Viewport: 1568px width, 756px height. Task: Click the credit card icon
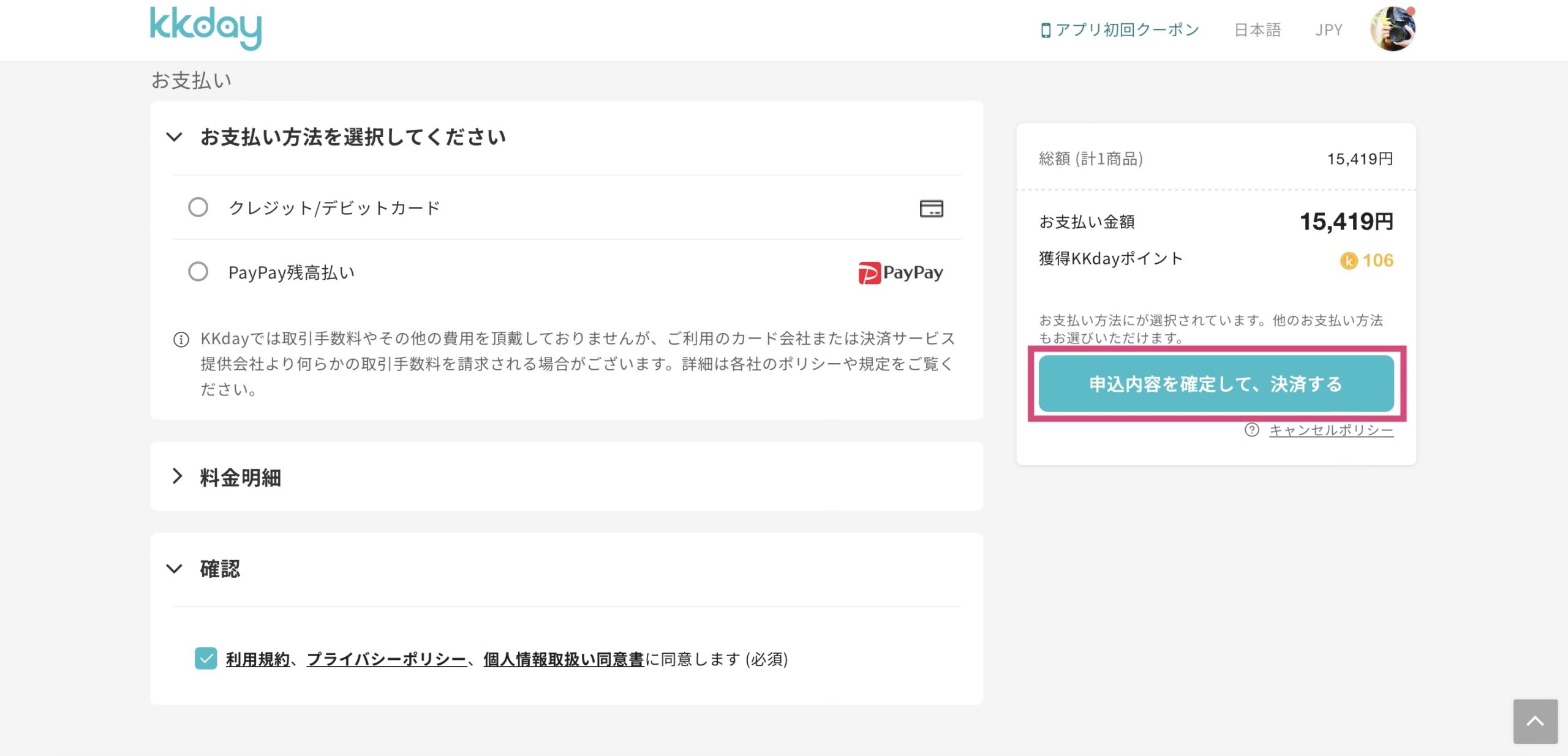(931, 208)
